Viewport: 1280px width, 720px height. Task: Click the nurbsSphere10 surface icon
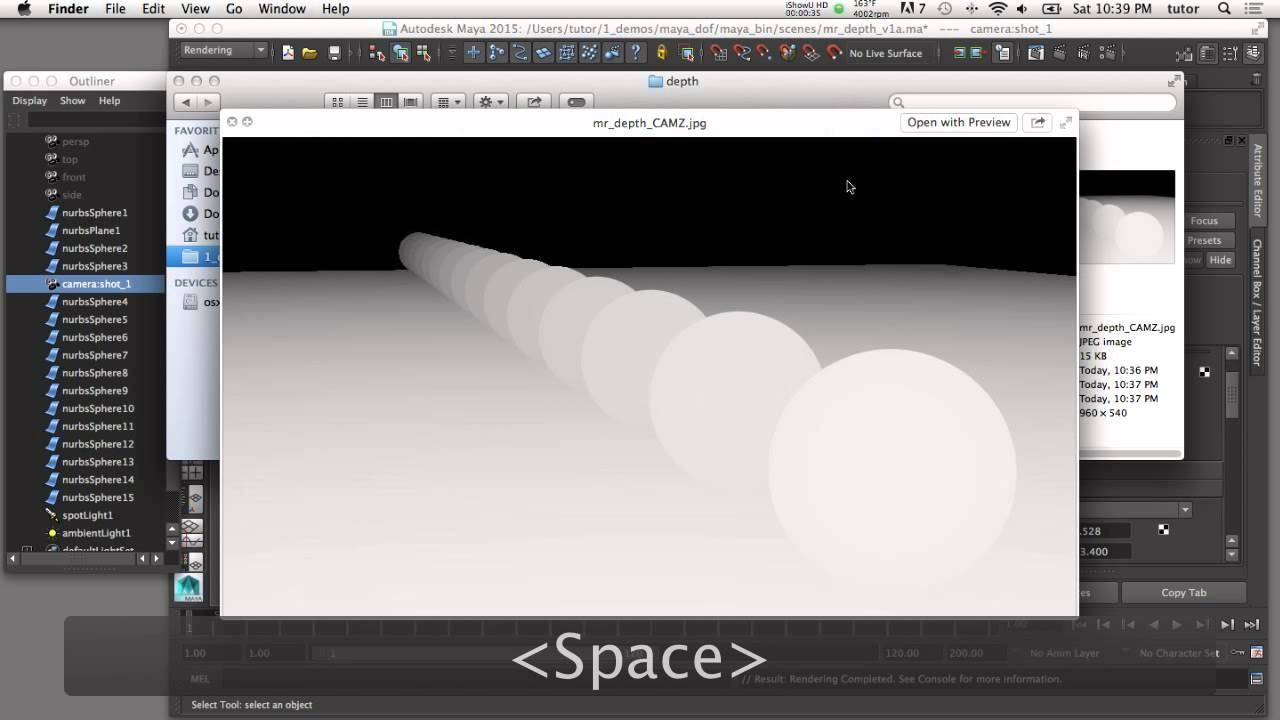[52, 408]
